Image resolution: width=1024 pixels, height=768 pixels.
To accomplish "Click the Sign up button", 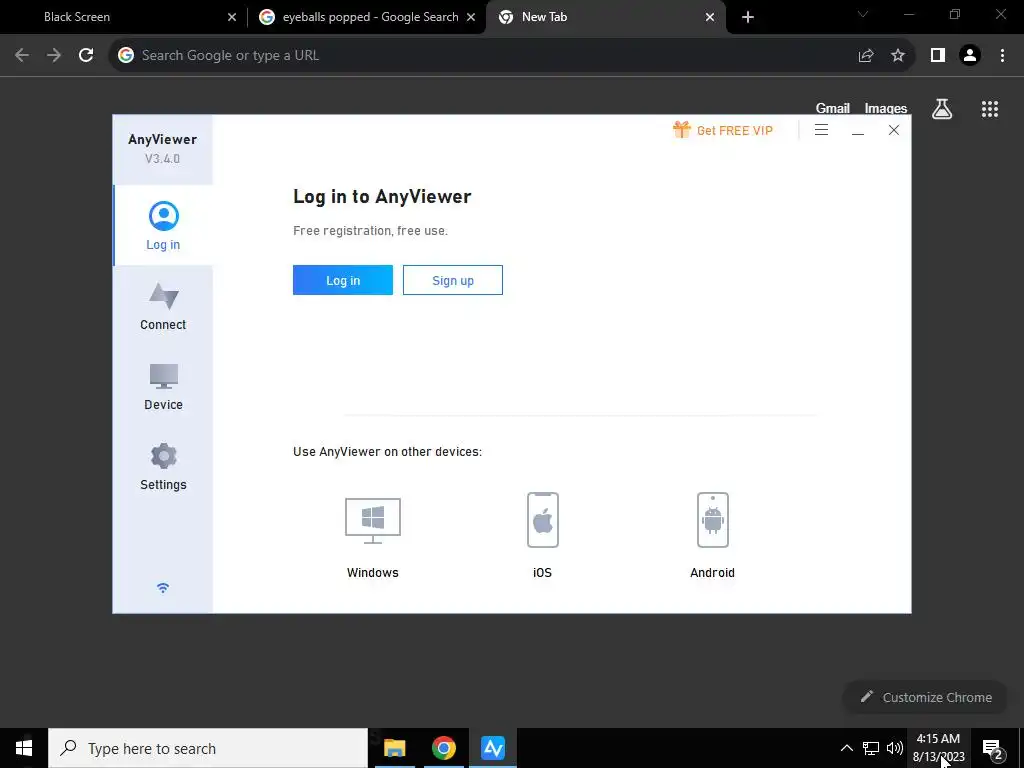I will 453,280.
